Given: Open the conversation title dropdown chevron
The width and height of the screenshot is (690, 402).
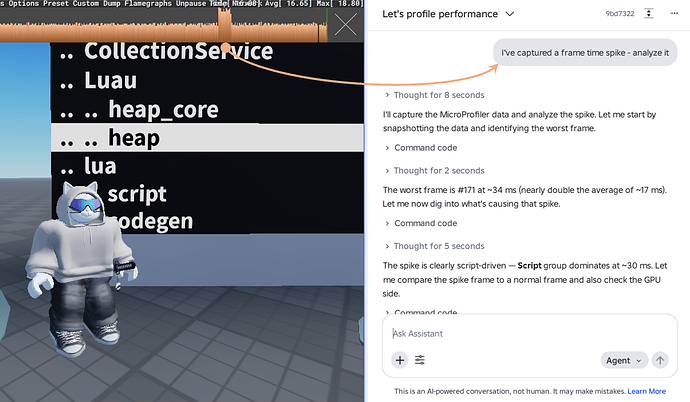Looking at the screenshot, I should [510, 14].
